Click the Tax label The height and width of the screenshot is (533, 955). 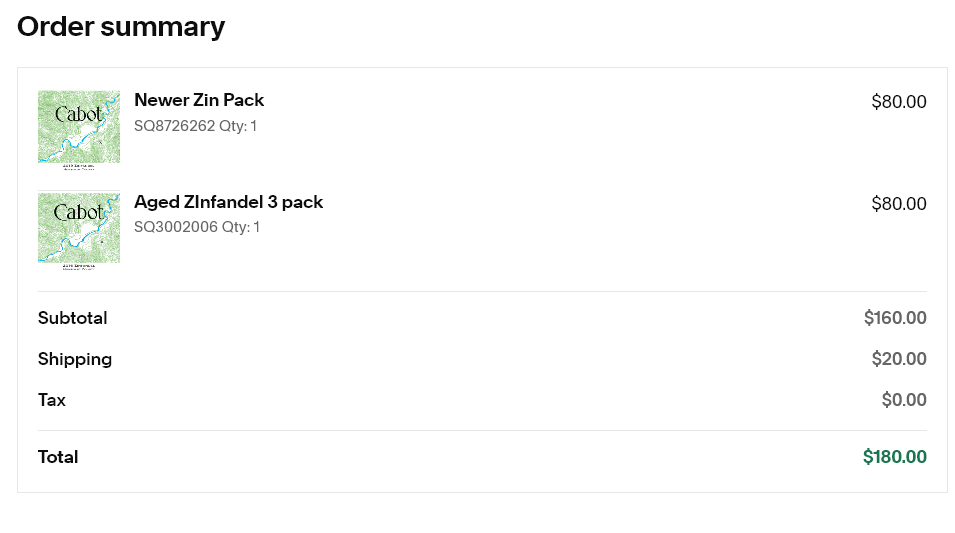click(52, 400)
